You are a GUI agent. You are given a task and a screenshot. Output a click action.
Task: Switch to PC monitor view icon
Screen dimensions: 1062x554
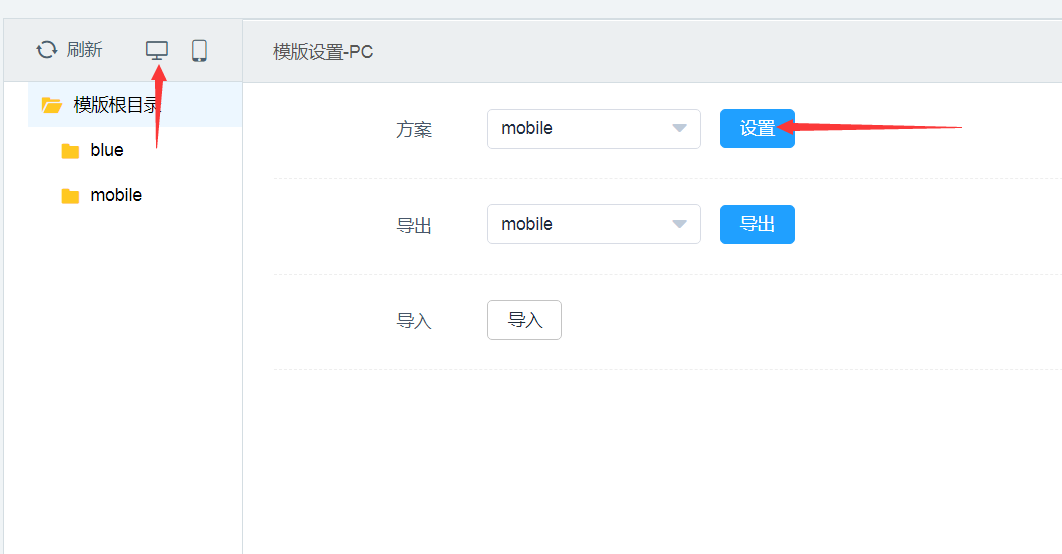point(157,50)
